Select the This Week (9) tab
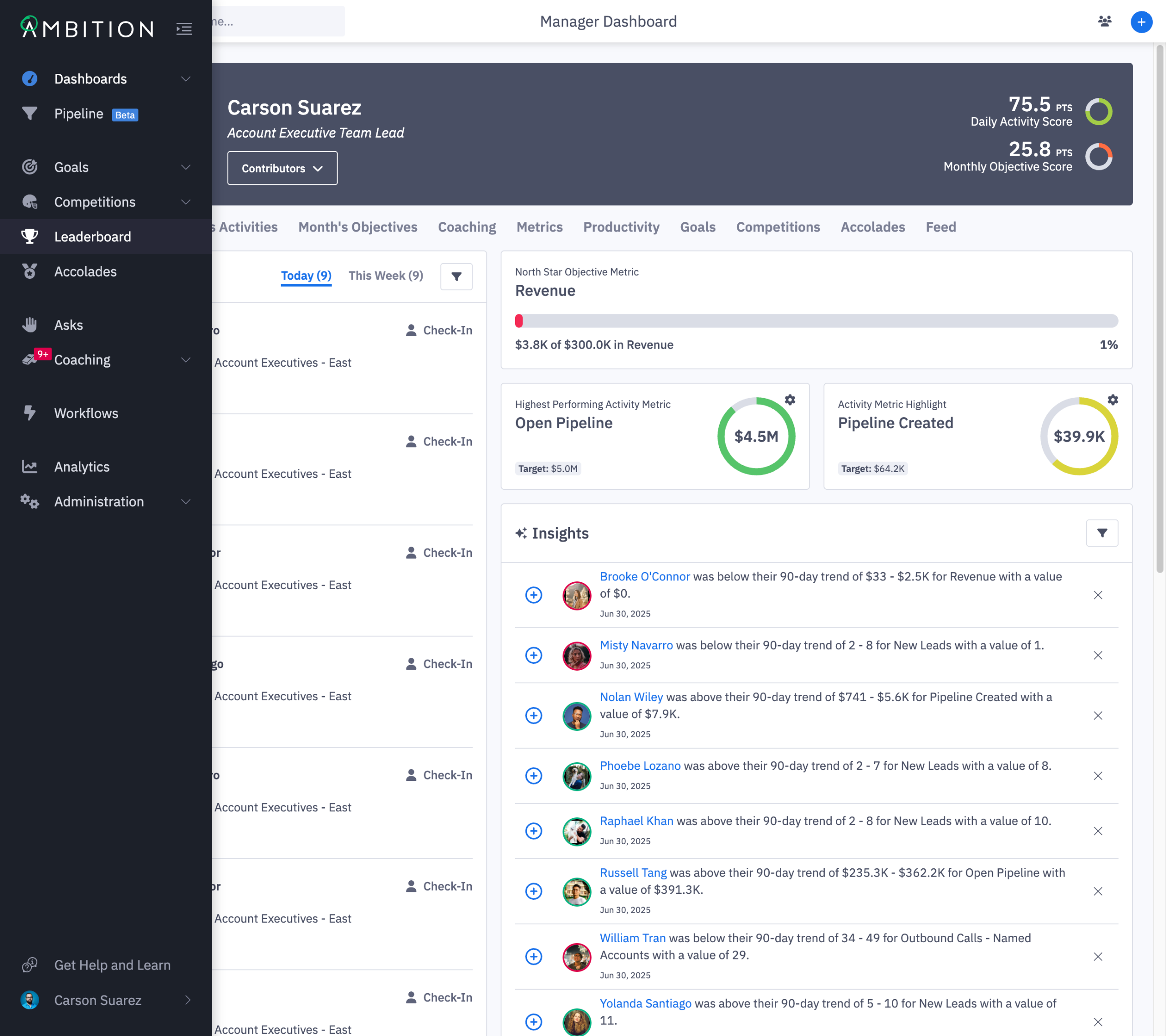The height and width of the screenshot is (1036, 1166). (386, 276)
